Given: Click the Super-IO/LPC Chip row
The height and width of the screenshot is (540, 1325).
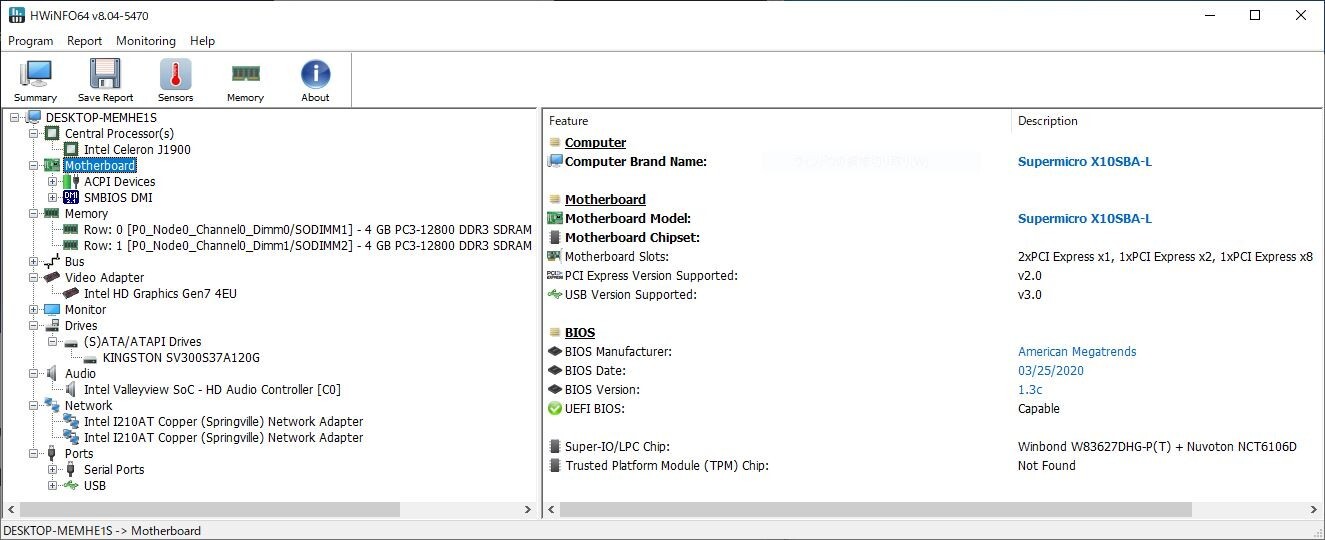Looking at the screenshot, I should pyautogui.click(x=932, y=446).
